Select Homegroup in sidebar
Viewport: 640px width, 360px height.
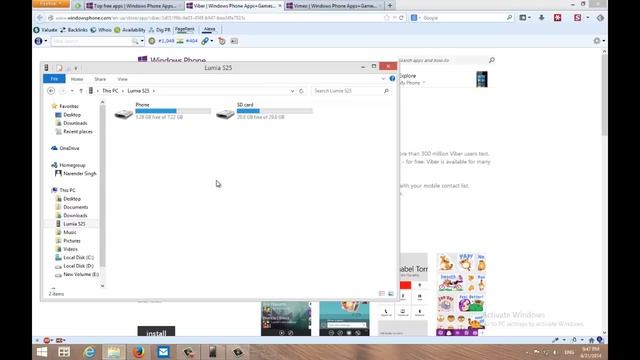point(72,165)
